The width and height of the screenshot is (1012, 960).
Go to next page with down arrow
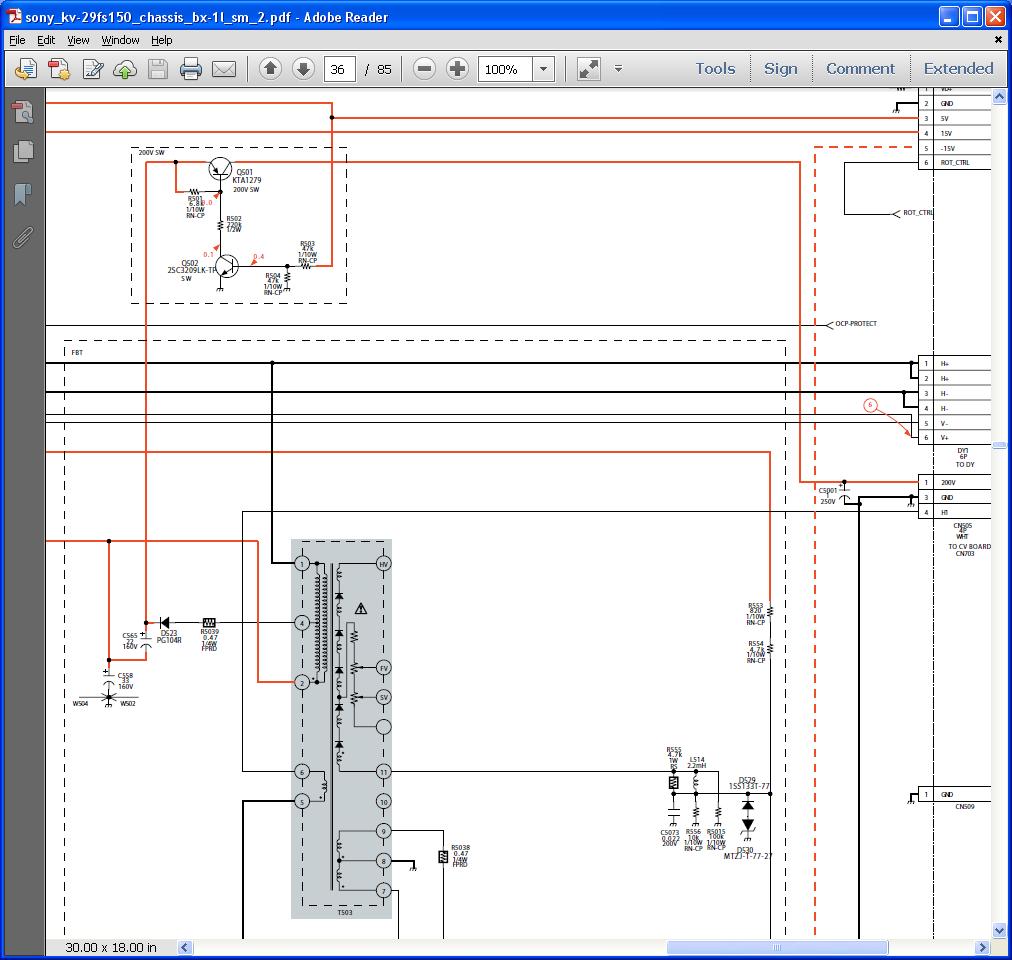[x=303, y=69]
